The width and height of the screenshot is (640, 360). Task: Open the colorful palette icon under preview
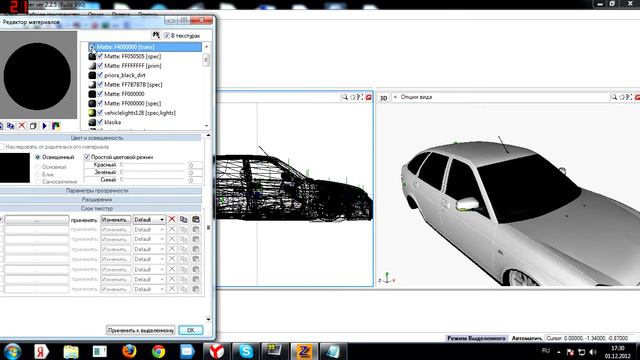56,126
